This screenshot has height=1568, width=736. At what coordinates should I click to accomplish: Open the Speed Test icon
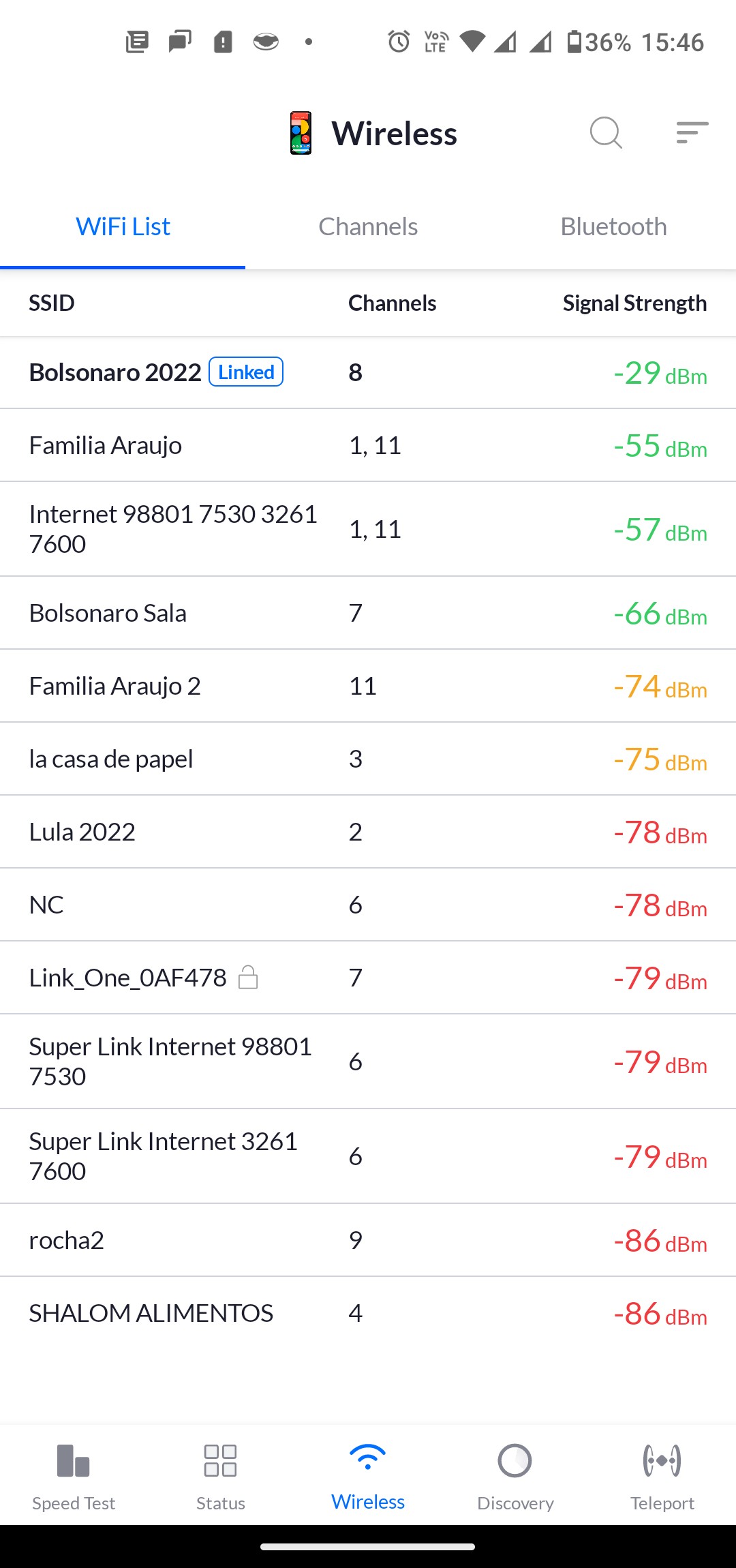(x=74, y=1461)
